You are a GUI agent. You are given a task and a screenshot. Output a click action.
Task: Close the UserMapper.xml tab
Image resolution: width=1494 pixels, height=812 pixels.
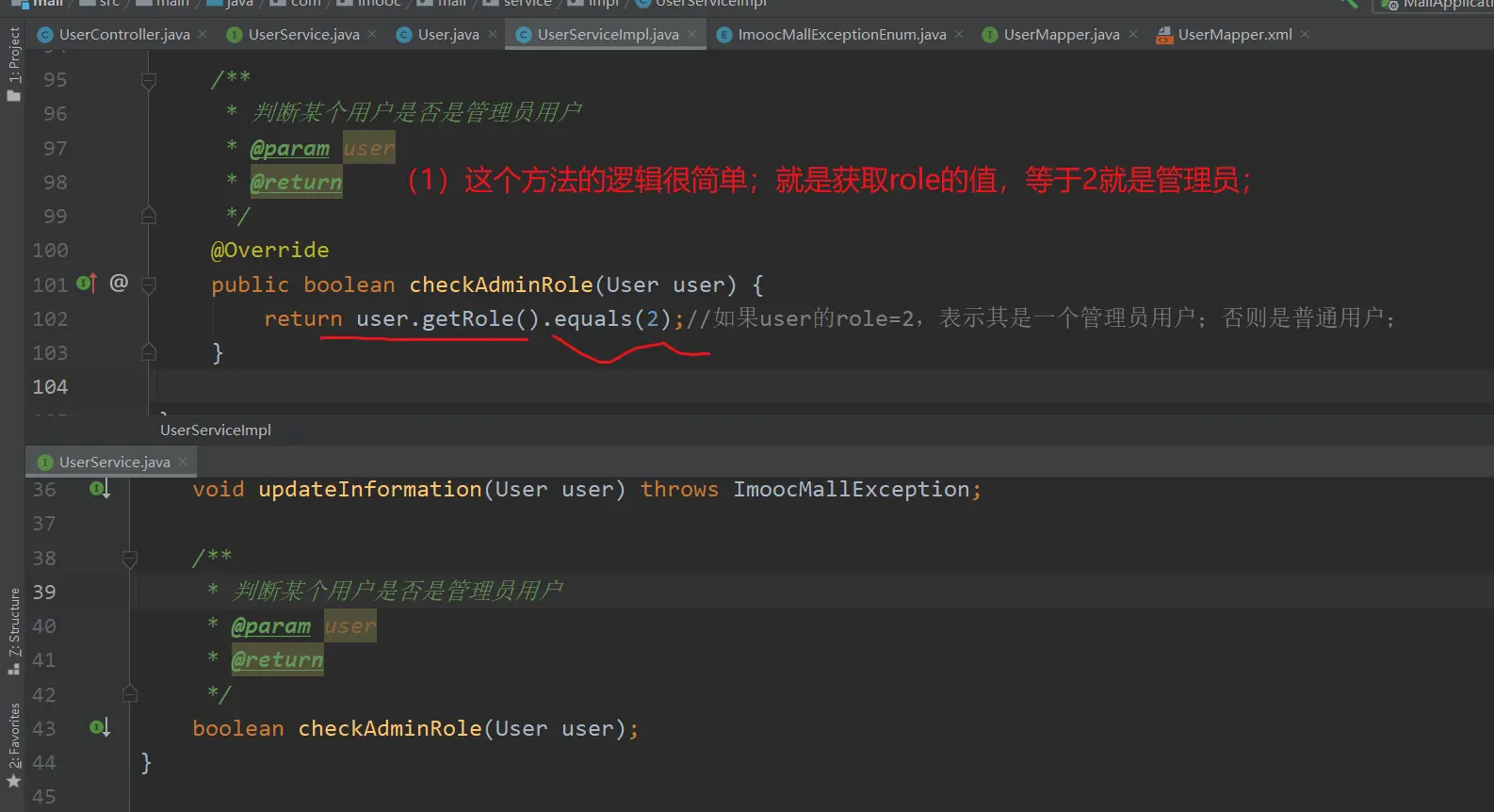[1305, 35]
